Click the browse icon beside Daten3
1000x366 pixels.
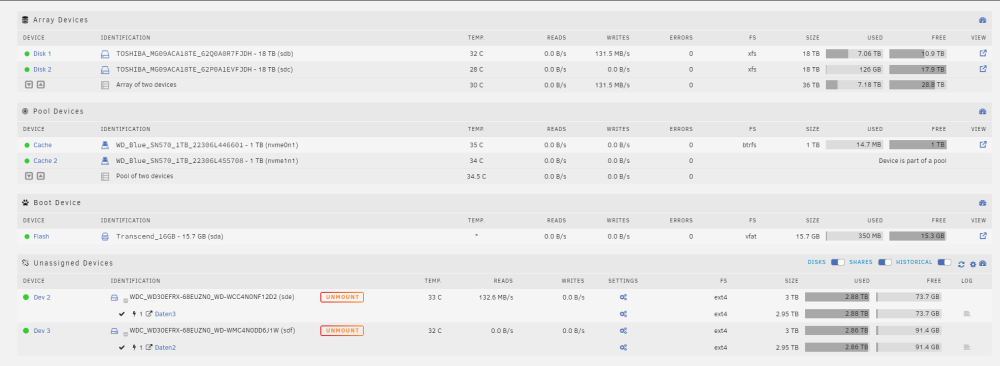[x=149, y=314]
